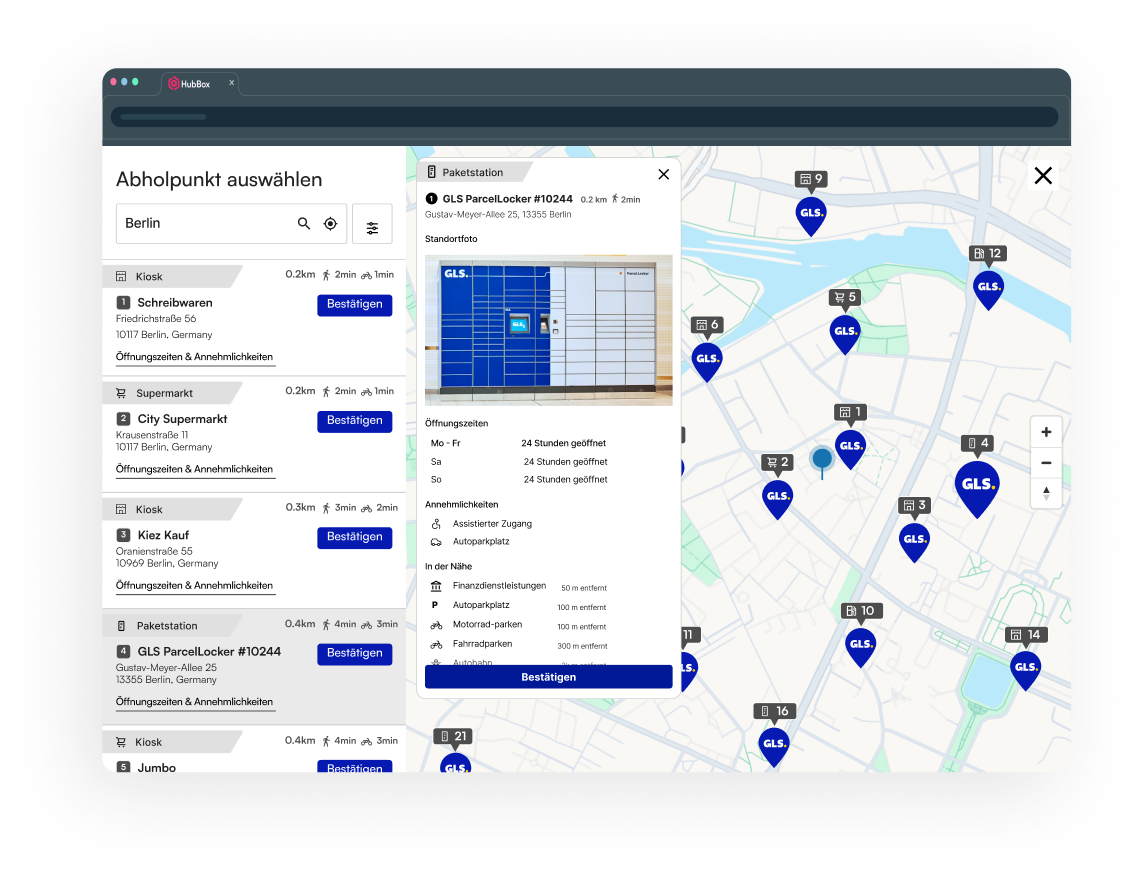Confirm Schreibwaren pickup with Bestätigen
The height and width of the screenshot is (875, 1140).
pyautogui.click(x=355, y=305)
